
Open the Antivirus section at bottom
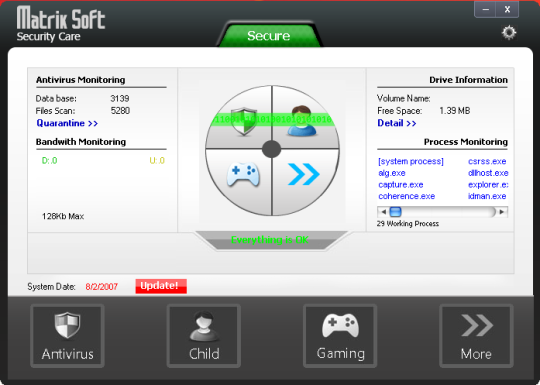click(68, 336)
